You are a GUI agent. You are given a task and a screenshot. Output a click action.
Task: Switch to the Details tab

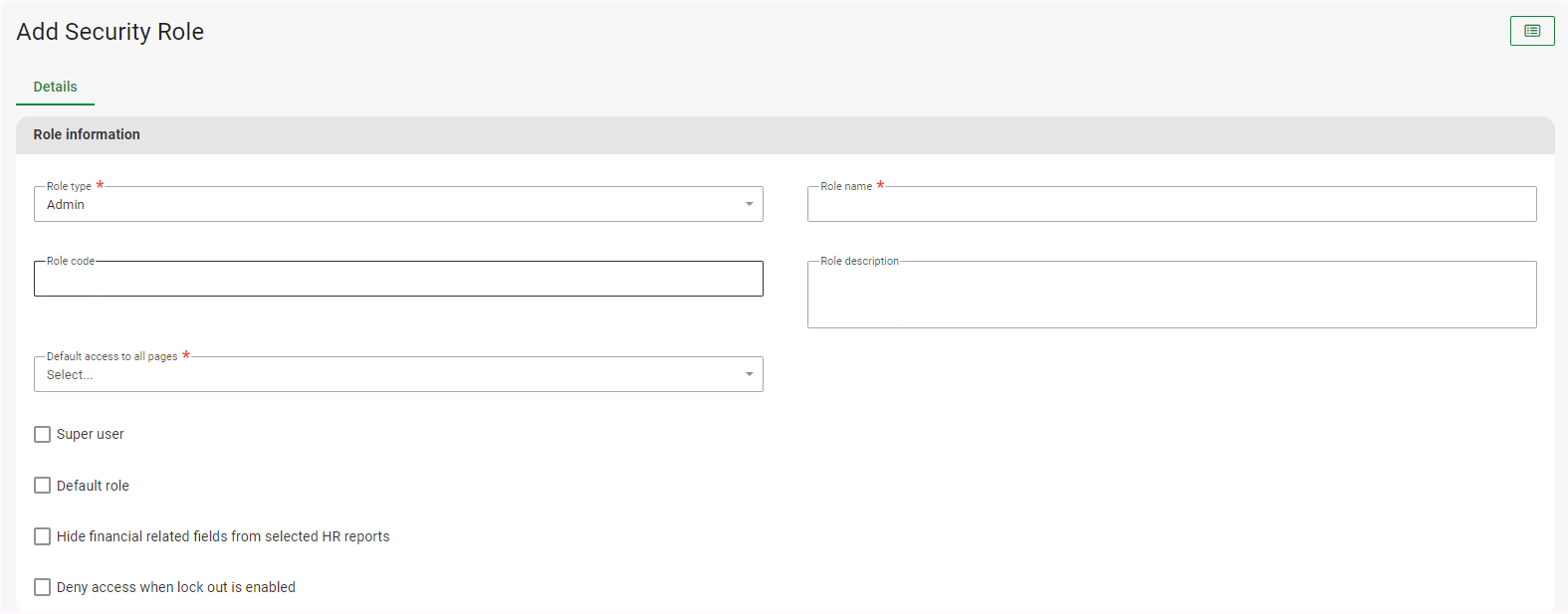pos(55,87)
